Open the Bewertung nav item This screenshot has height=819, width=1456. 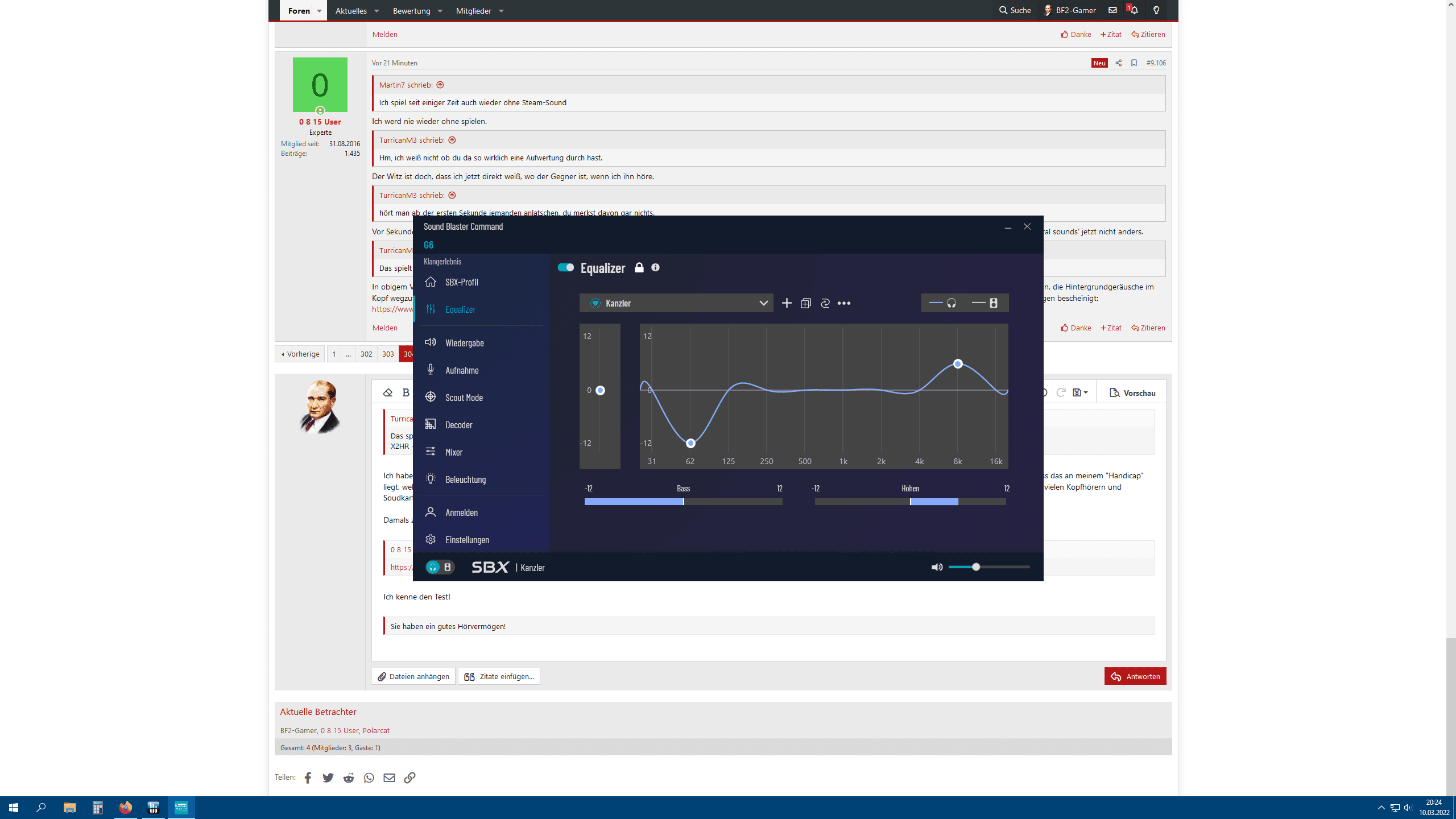coord(412,11)
